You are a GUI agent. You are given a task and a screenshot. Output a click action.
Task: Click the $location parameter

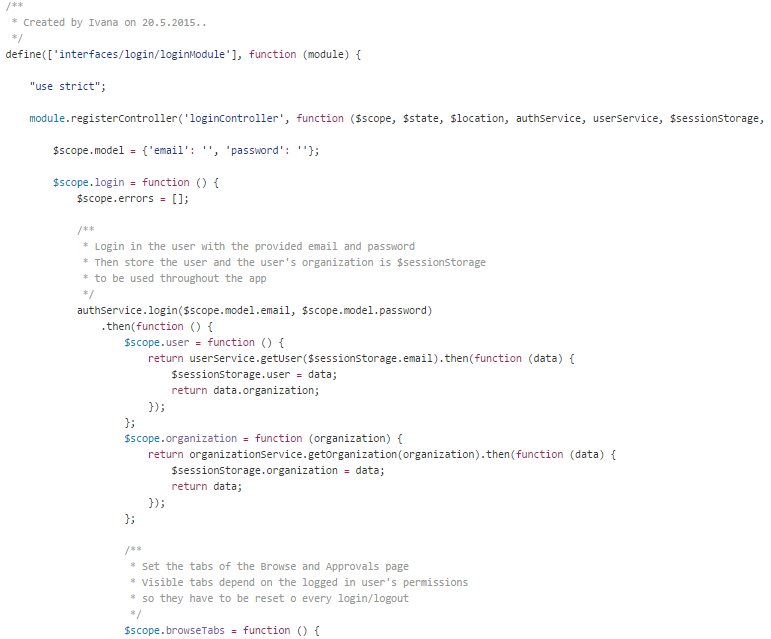477,118
